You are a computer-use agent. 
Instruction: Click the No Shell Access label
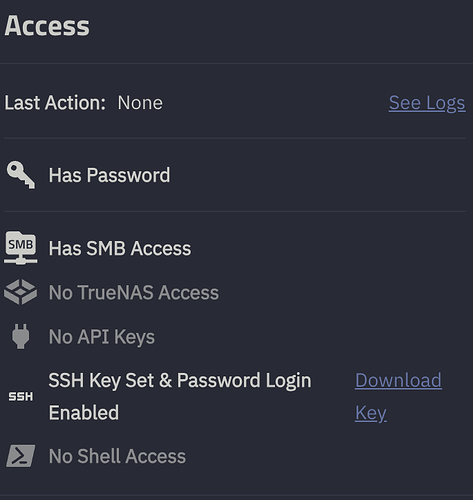click(x=117, y=456)
